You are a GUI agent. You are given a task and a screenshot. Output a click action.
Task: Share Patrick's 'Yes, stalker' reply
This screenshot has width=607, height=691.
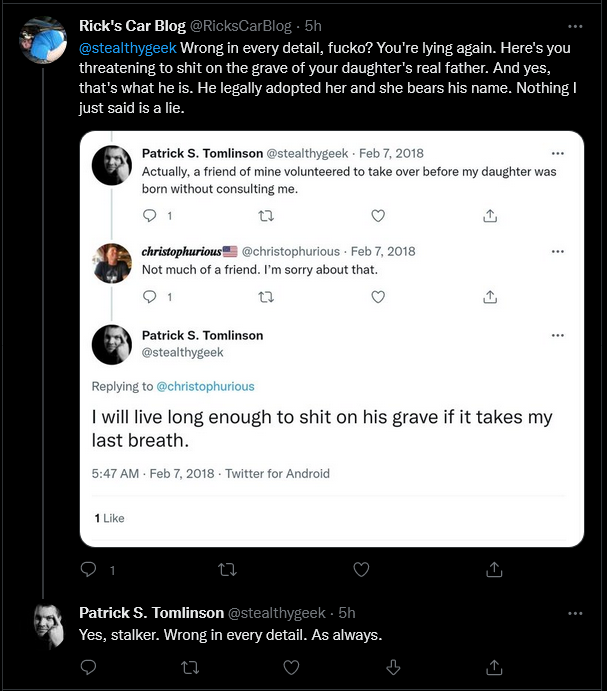pos(494,667)
